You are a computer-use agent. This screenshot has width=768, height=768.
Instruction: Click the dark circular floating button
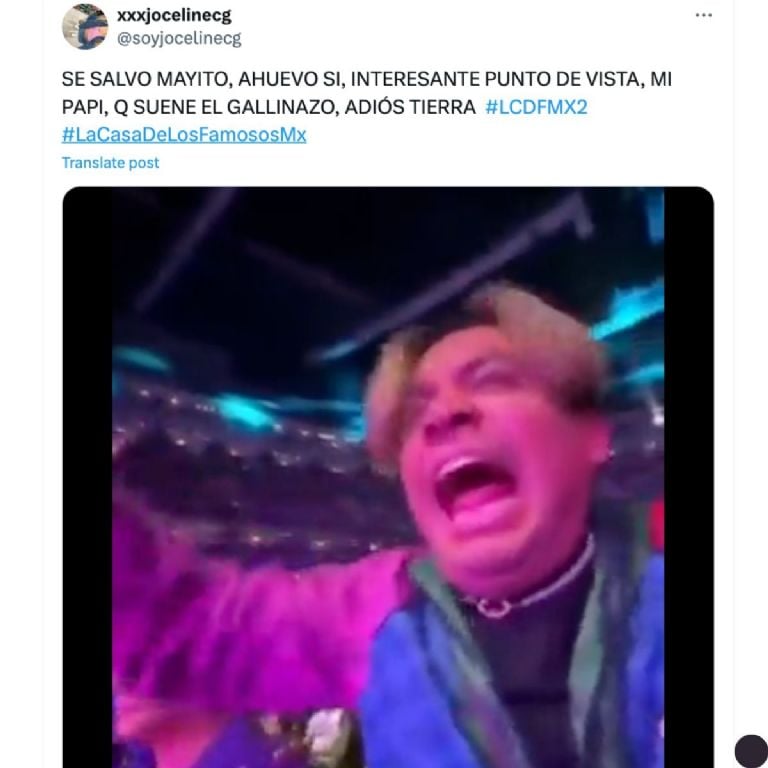pyautogui.click(x=750, y=750)
